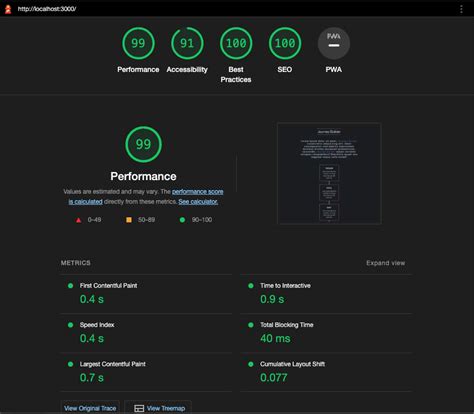The width and height of the screenshot is (474, 414).
Task: Expand the Total Blocking Time metric
Action: [x=326, y=333]
